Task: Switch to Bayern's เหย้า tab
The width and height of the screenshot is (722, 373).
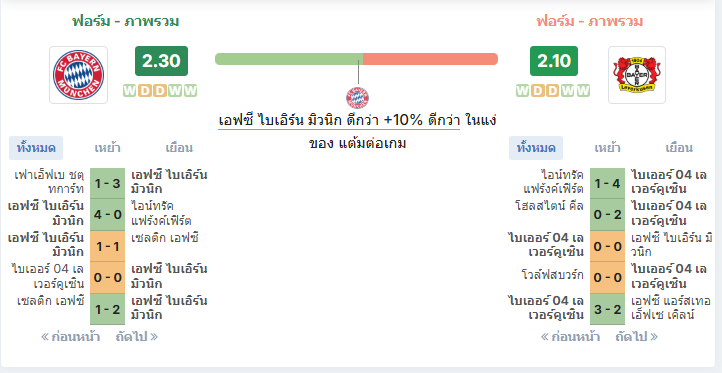Action: coord(107,148)
